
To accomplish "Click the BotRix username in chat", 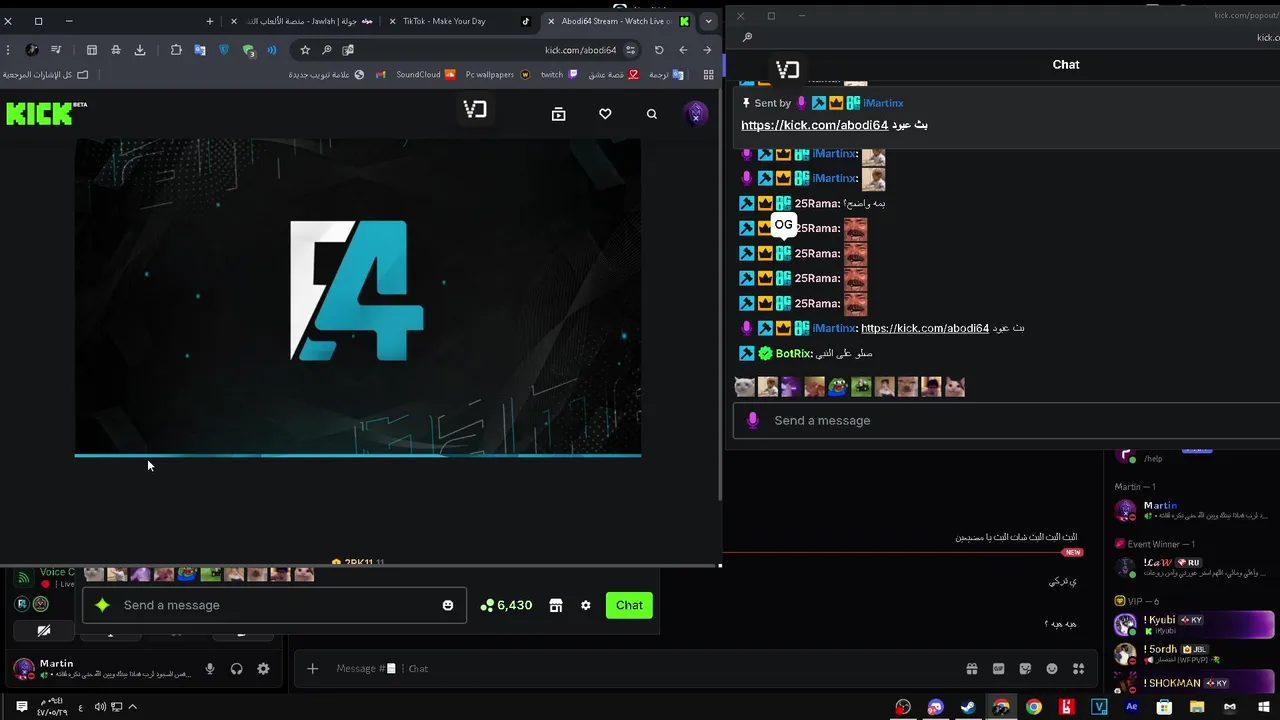I will click(x=793, y=353).
